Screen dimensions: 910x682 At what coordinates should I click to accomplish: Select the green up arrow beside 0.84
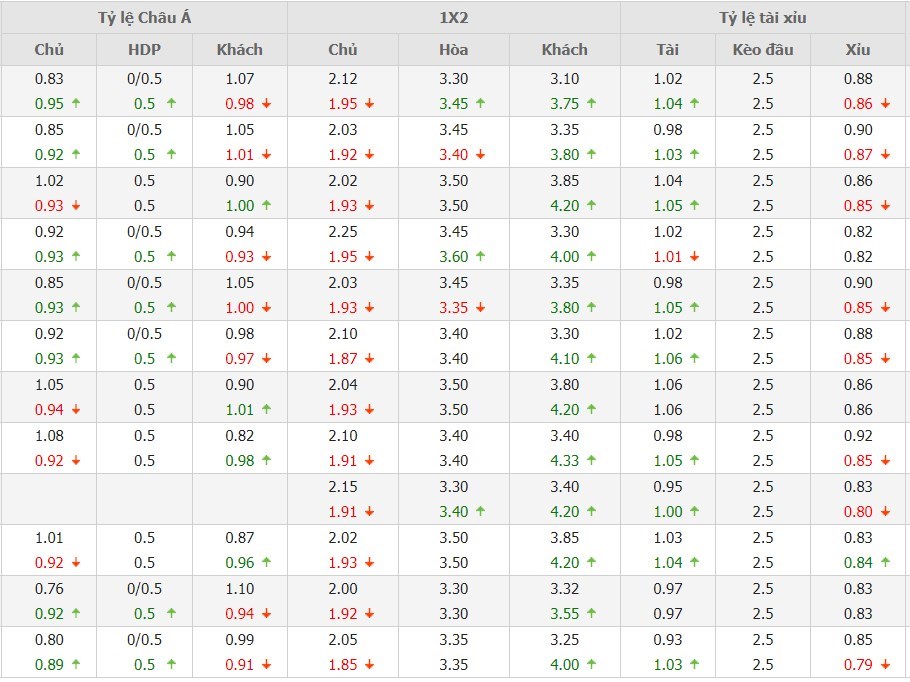(x=885, y=563)
